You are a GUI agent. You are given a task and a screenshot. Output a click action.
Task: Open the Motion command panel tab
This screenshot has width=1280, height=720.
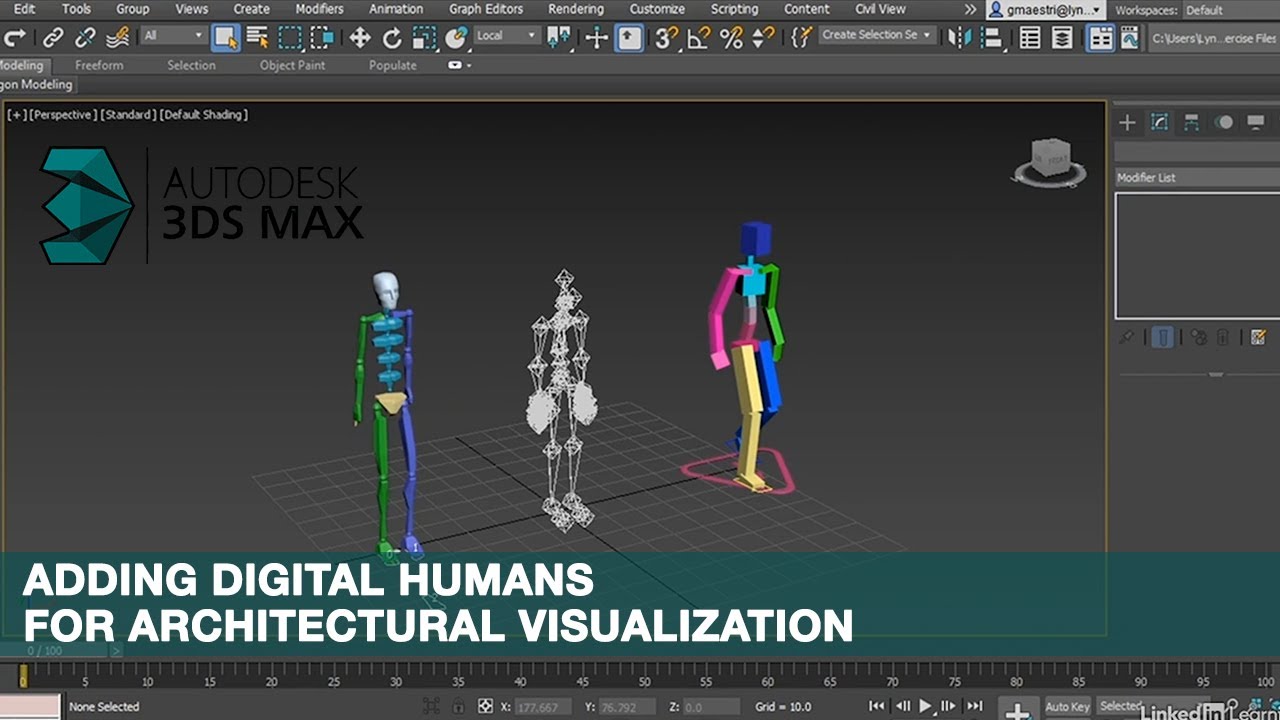pos(1224,122)
